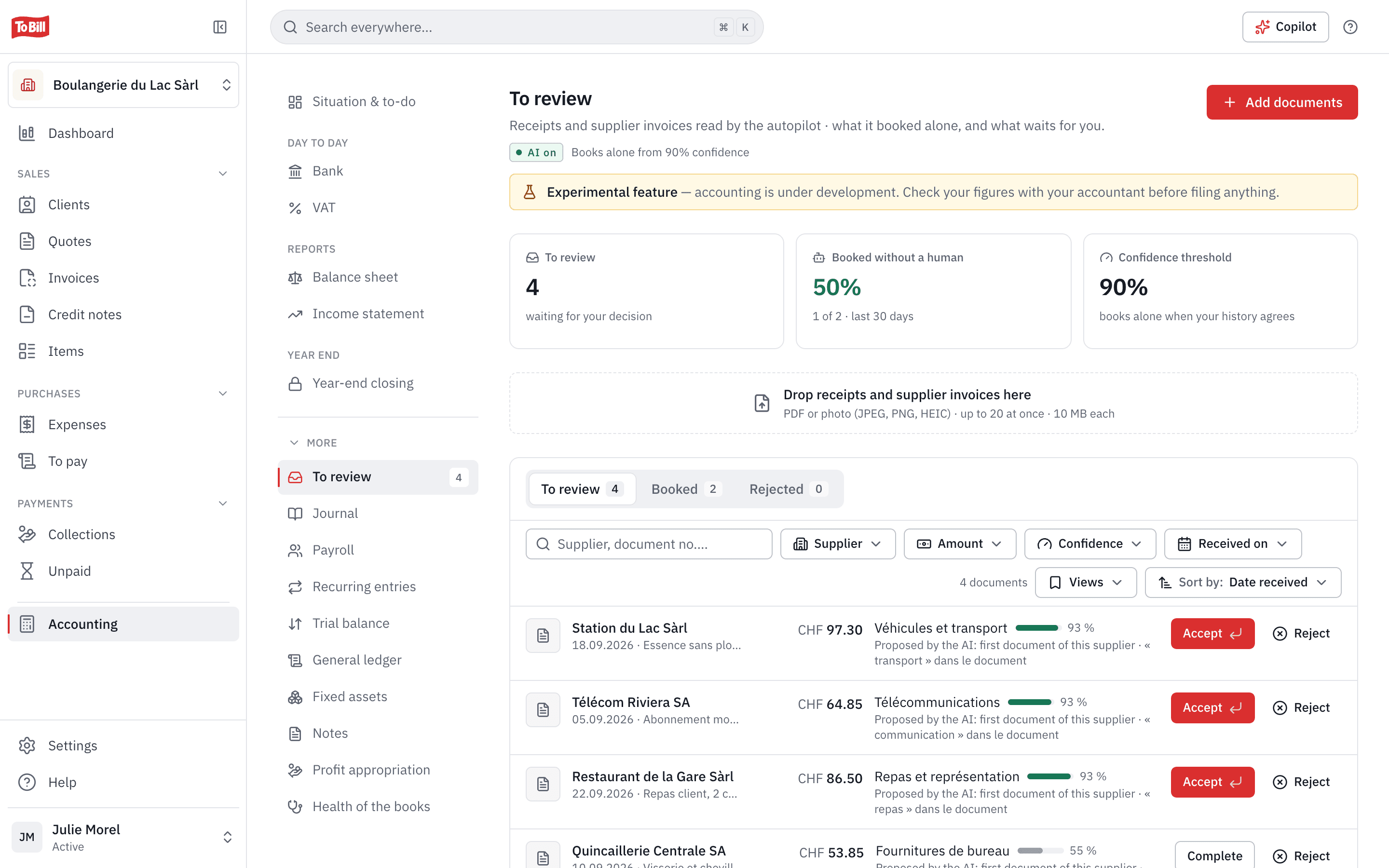Viewport: 1389px width, 868px height.
Task: Open Settings with the gear icon
Action: [x=123, y=746]
